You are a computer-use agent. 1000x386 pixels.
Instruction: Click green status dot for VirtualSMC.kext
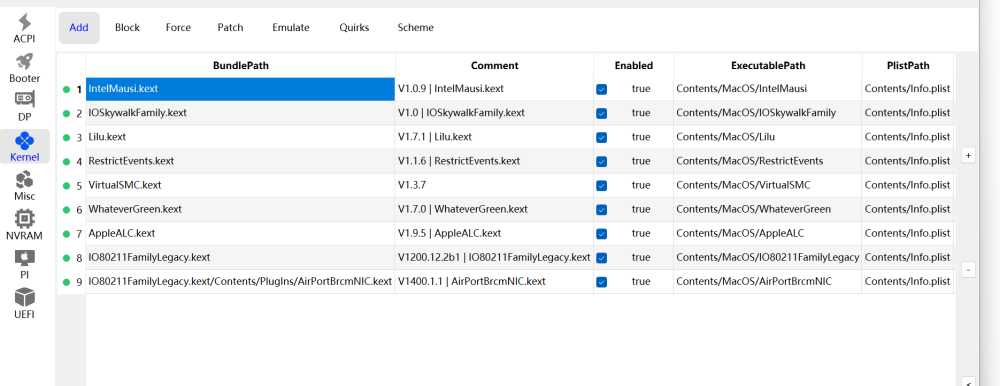click(66, 186)
